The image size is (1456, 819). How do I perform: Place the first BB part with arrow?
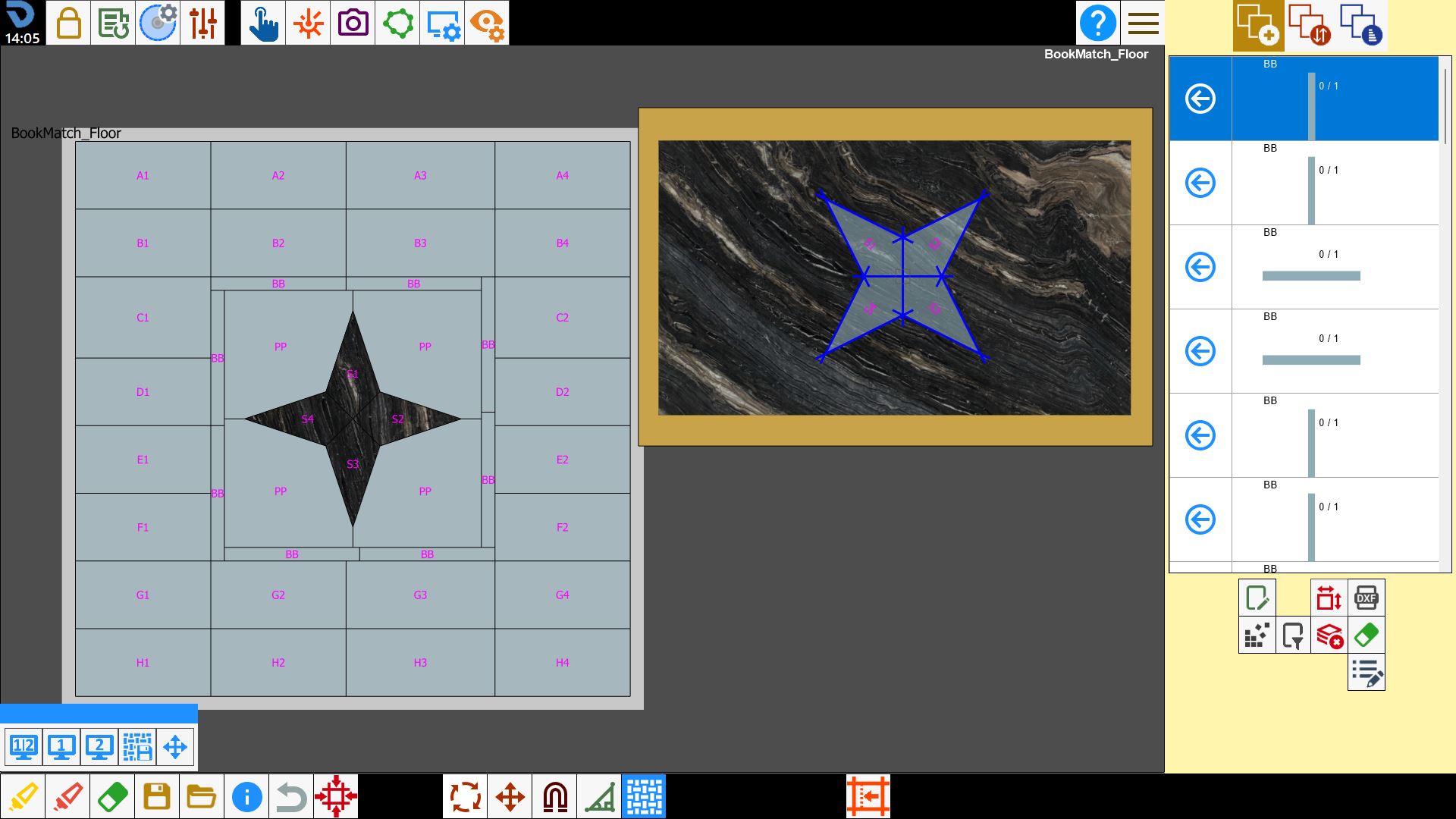(x=1200, y=99)
